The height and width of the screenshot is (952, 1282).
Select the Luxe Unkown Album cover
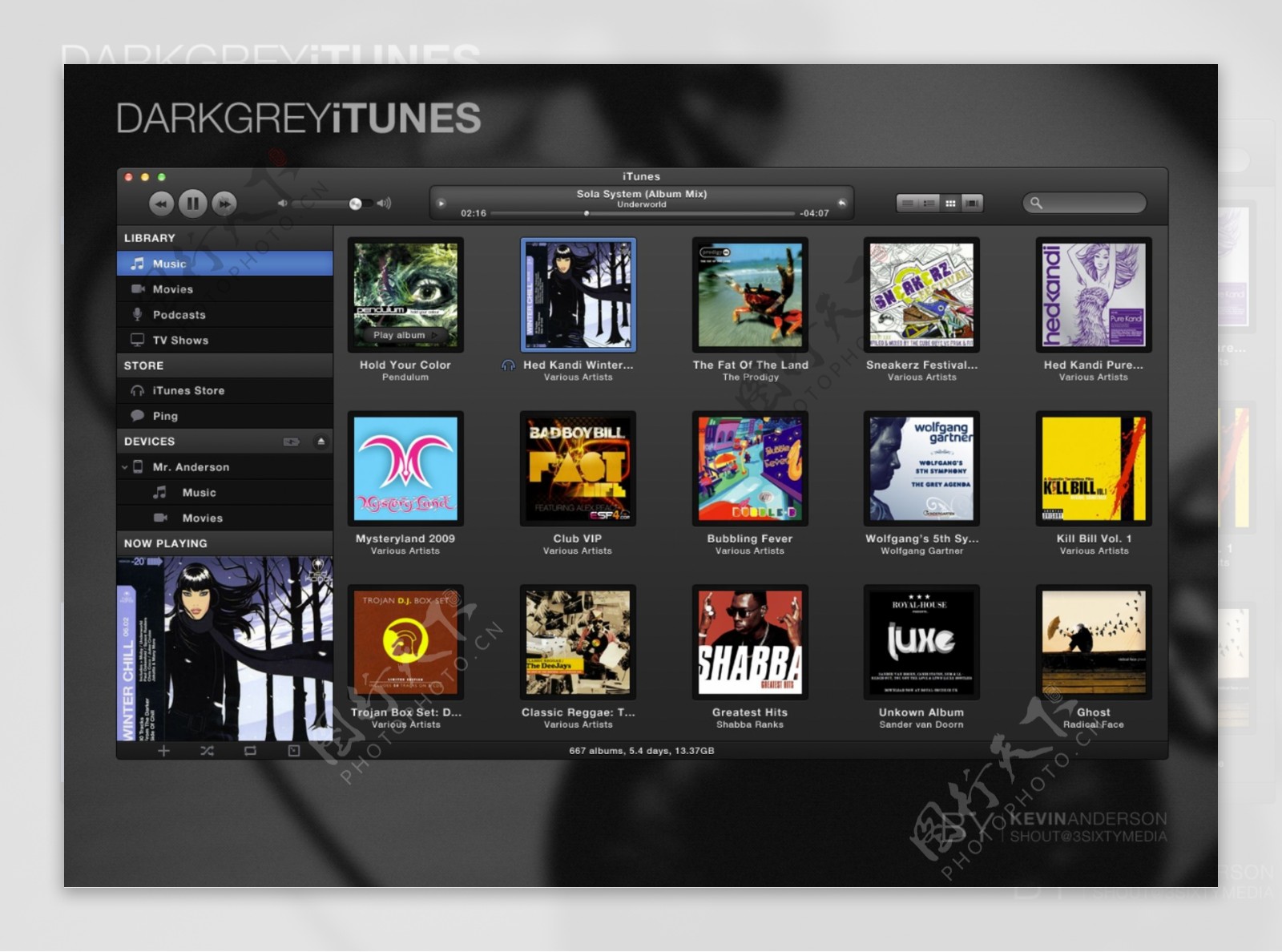tap(921, 642)
